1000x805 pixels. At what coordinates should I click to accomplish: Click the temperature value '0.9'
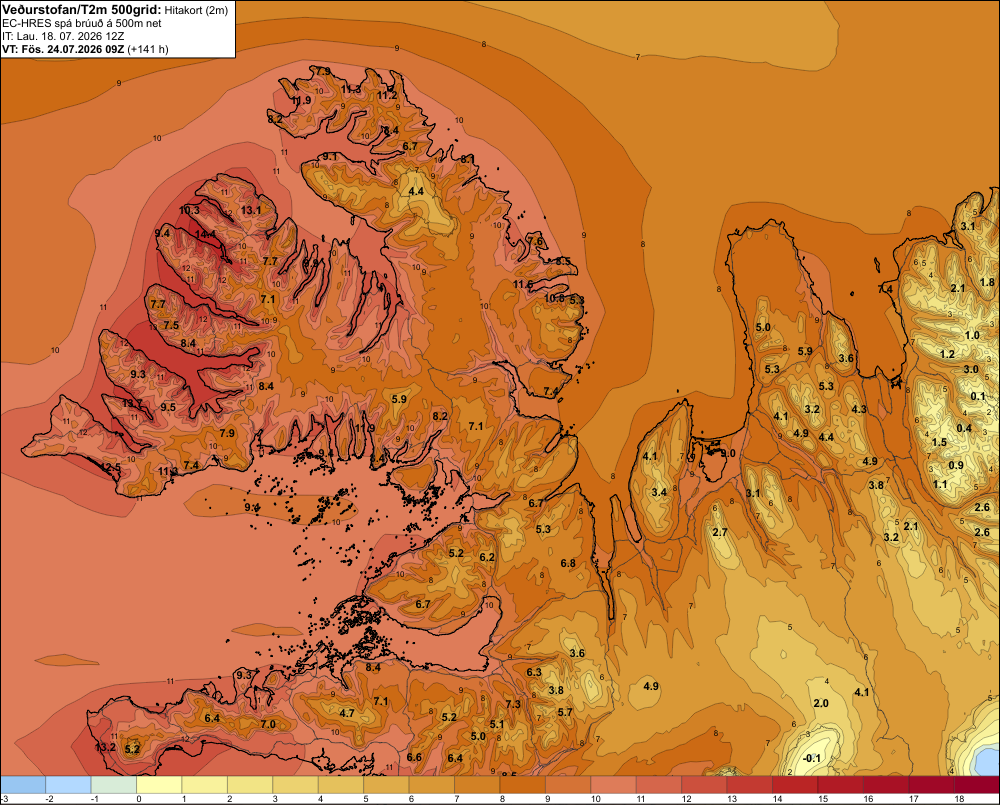pos(956,465)
